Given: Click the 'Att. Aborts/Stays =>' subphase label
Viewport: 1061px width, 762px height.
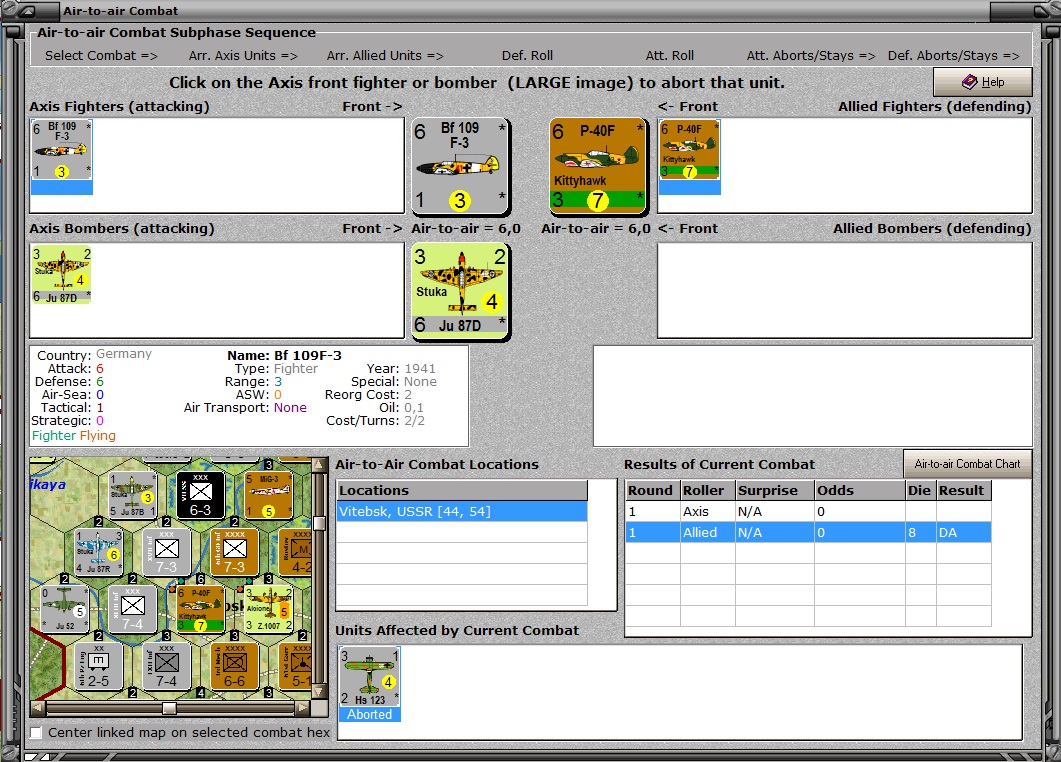Looking at the screenshot, I should click(811, 55).
